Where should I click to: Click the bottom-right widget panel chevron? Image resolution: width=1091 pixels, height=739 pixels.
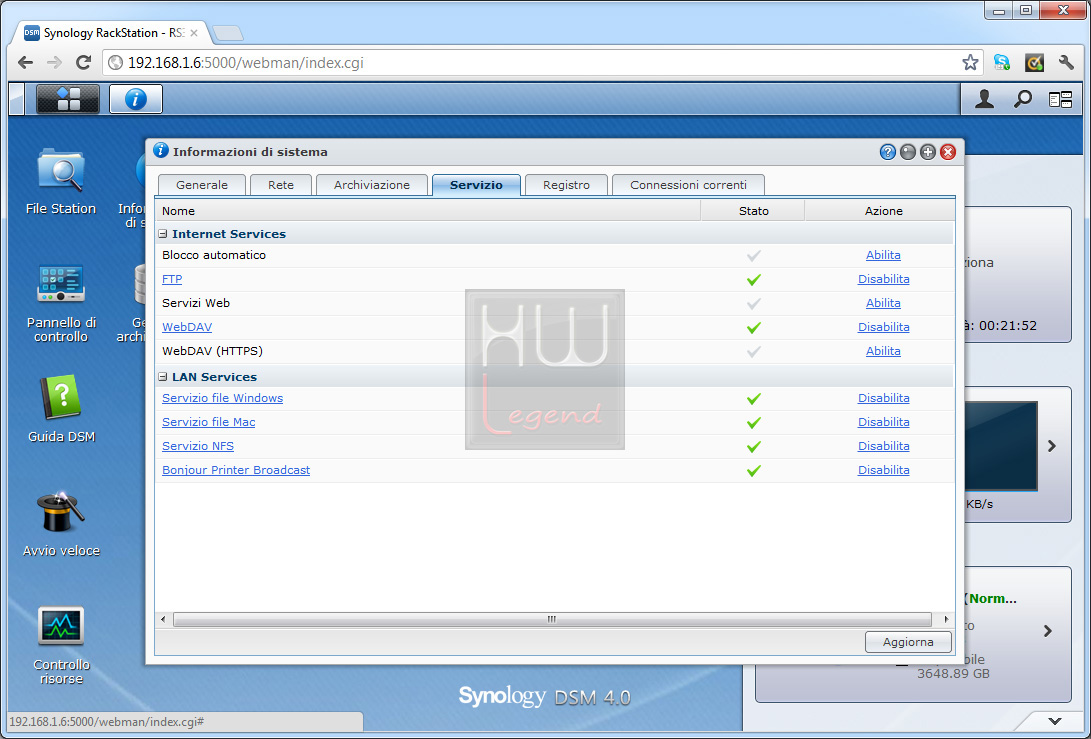tap(1055, 722)
